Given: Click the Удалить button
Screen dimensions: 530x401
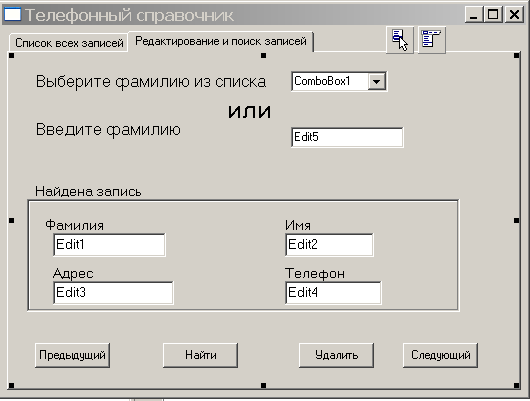Looking at the screenshot, I should 336,355.
